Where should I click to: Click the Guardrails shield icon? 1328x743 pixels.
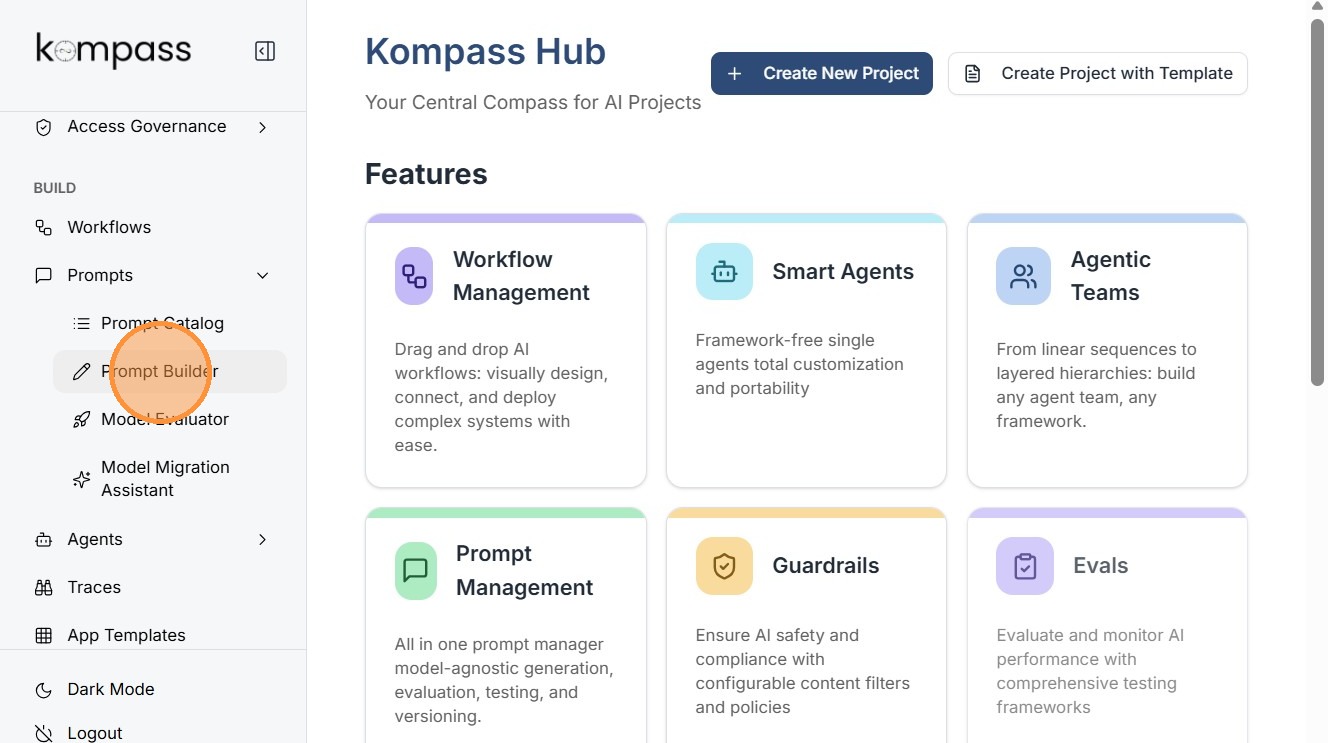click(x=724, y=566)
